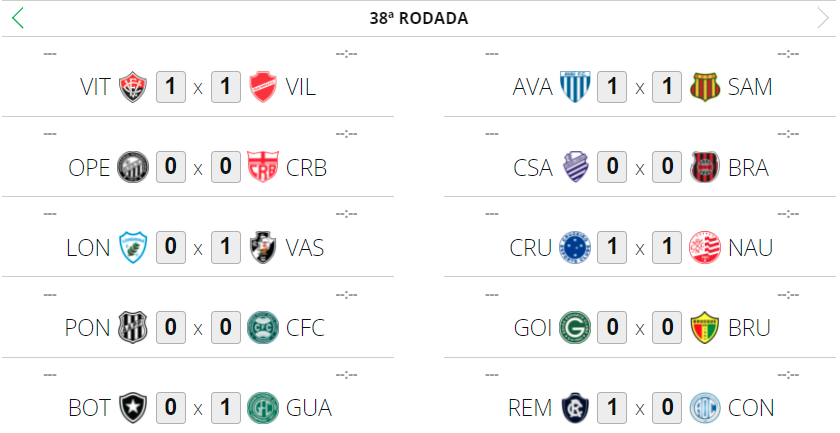
Task: Click the 38ª RODADA heading
Action: click(419, 18)
